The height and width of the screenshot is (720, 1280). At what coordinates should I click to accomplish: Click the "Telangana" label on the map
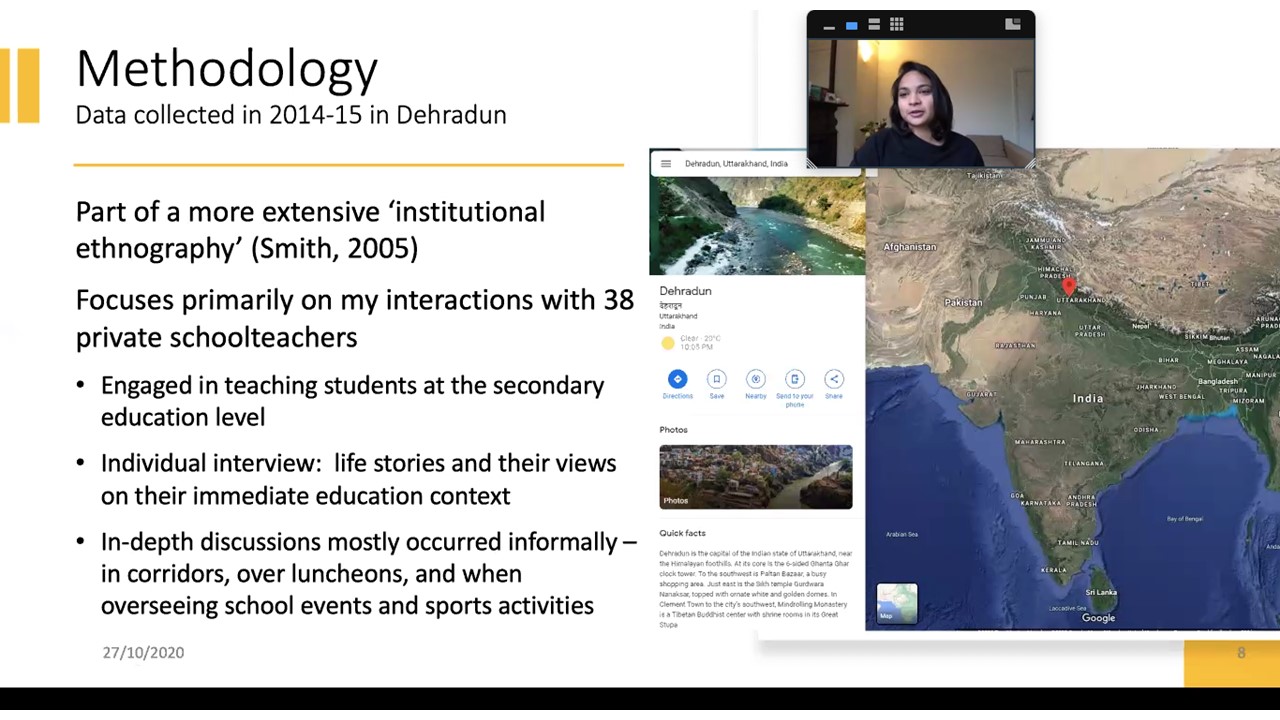(x=1084, y=464)
